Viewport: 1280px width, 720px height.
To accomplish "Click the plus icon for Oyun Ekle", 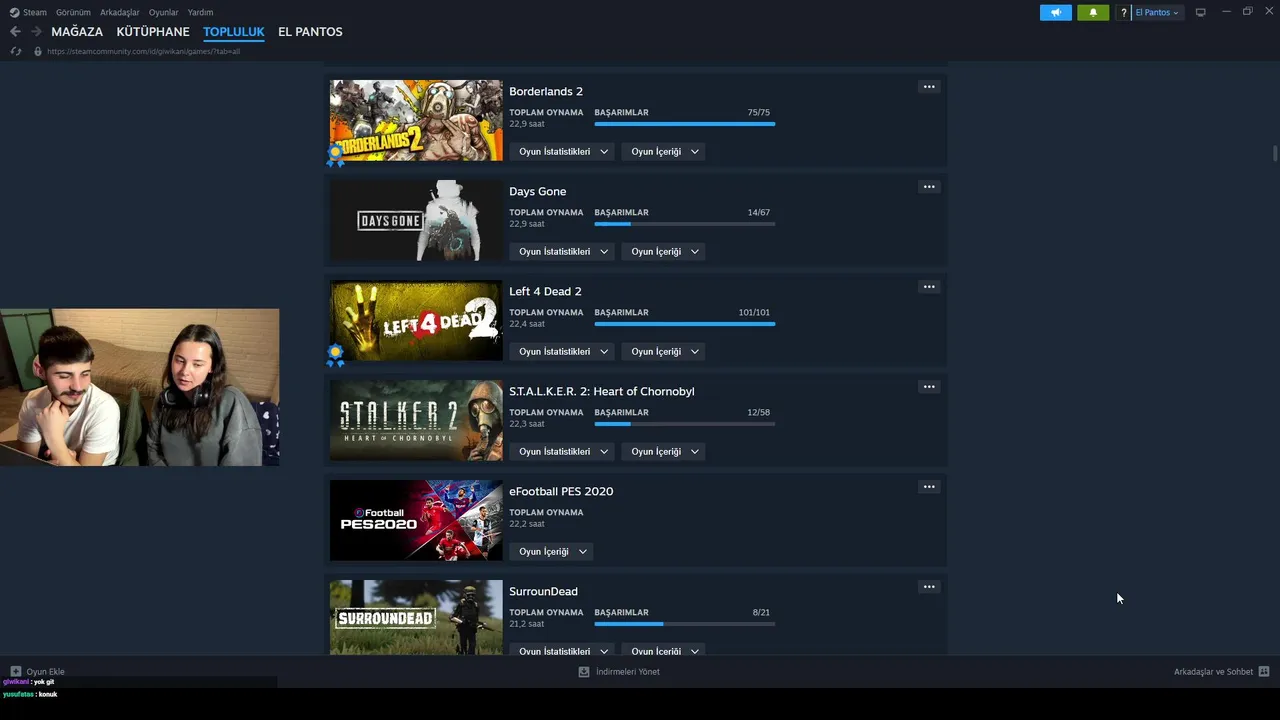I will point(16,672).
